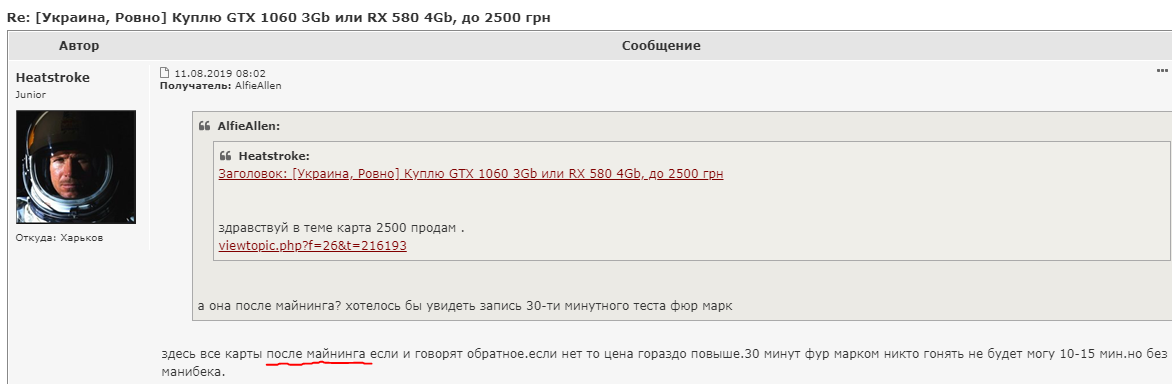Click the quote mark icon before AlfieAllen

pos(204,126)
